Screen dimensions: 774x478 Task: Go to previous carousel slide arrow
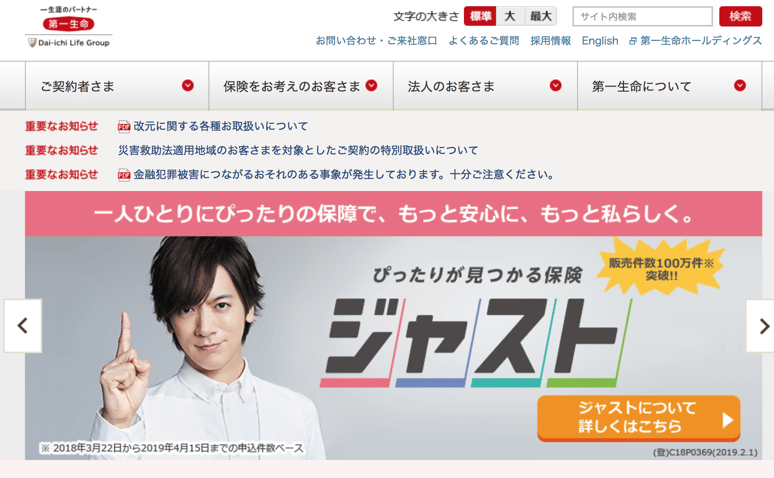23,326
